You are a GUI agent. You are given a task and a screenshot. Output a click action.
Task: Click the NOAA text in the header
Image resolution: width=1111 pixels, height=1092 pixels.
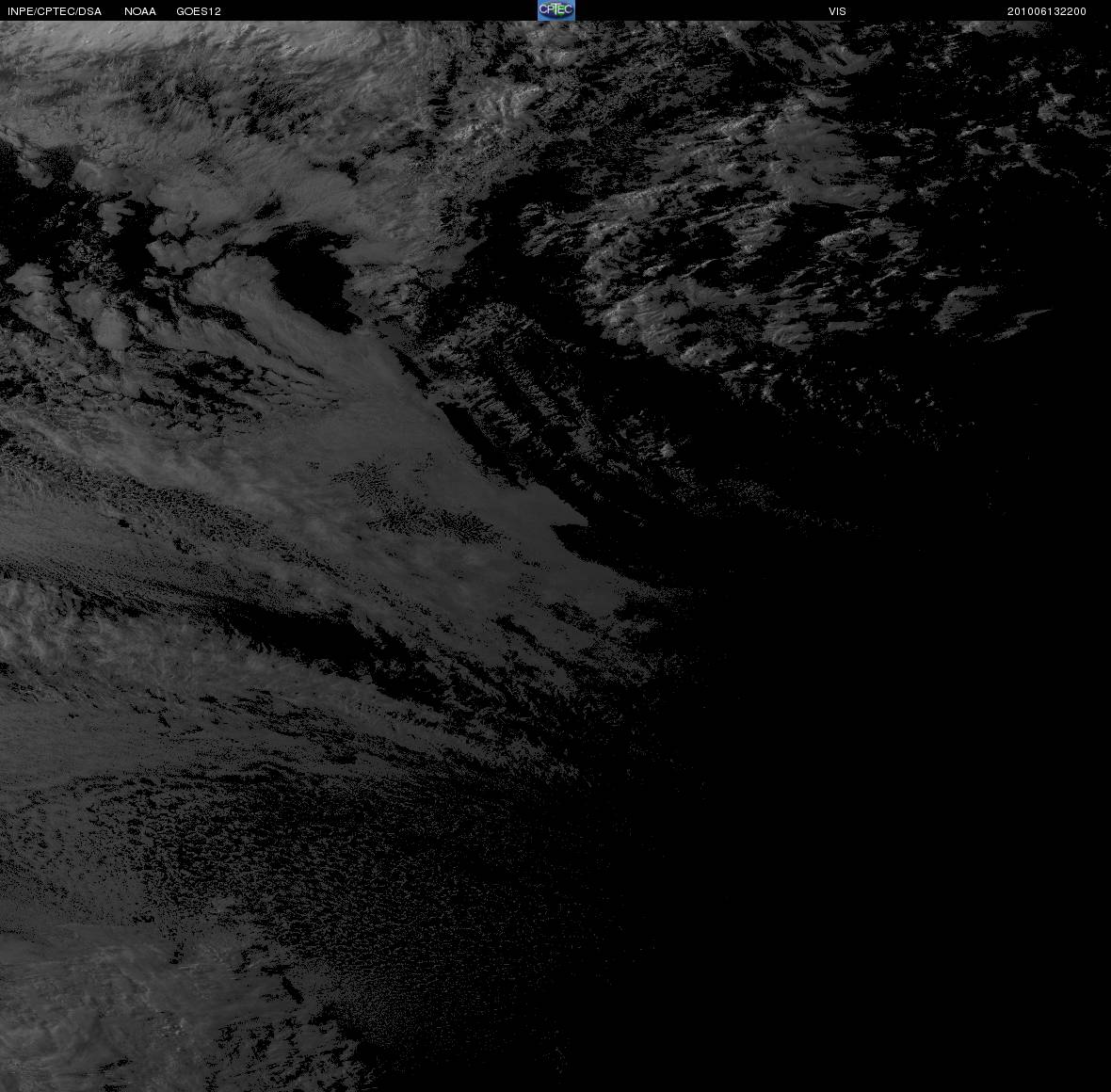pos(140,11)
